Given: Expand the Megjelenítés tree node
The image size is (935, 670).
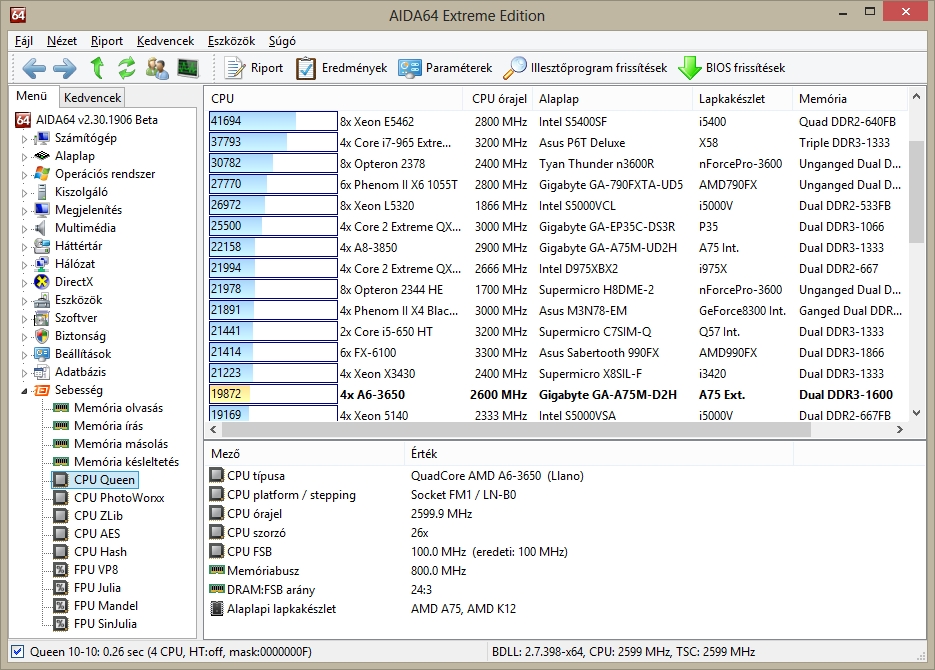Looking at the screenshot, I should coord(24,210).
